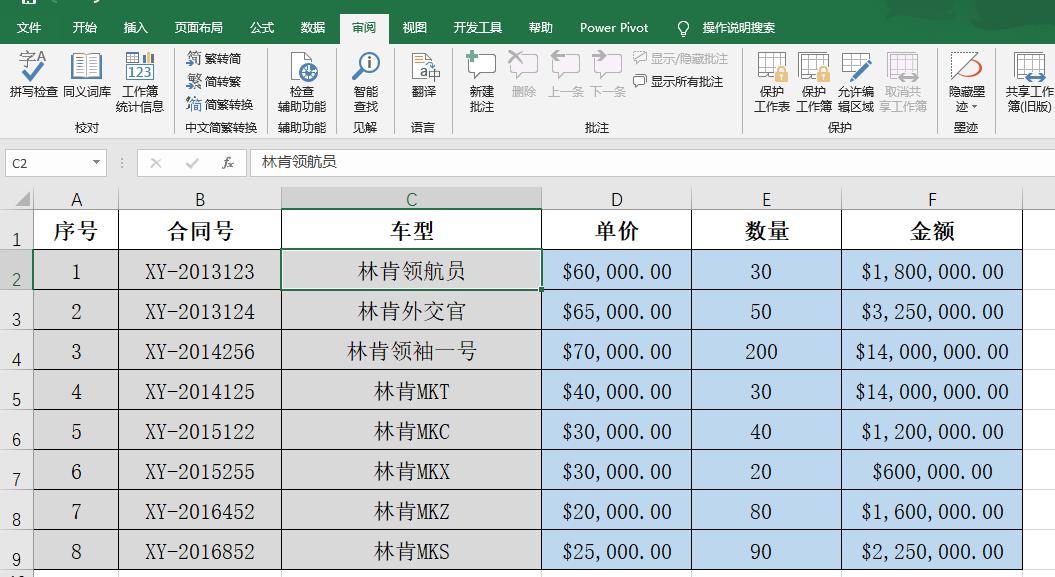Toggle 显示所有批注 show all comments
Screen dimensions: 1055x577
683,81
